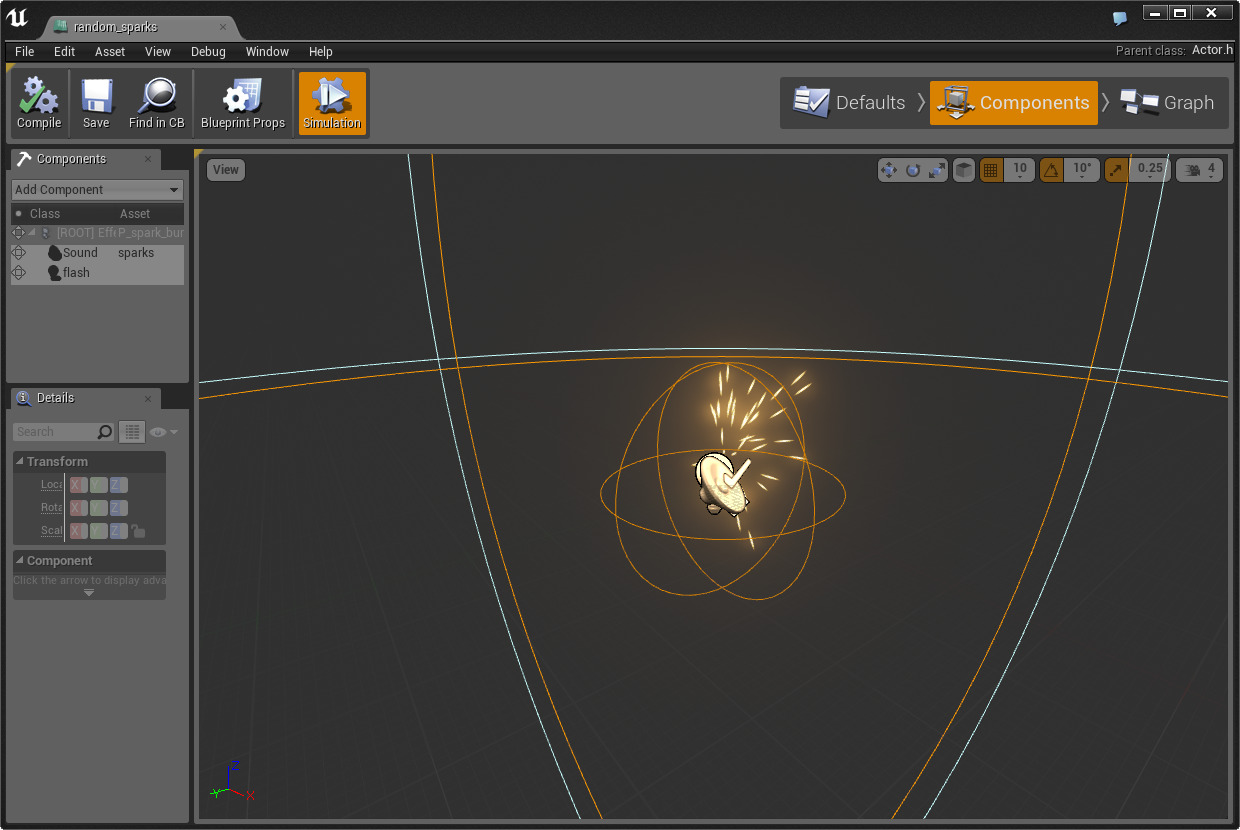Select the Scale gizmo mode
This screenshot has width=1240, height=830.
pos(937,170)
